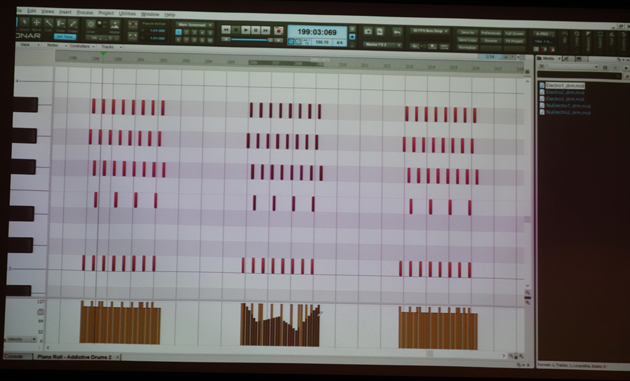Viewport: 630px width, 381px height.
Task: Jump to end with fast-forward button
Action: coord(265,30)
